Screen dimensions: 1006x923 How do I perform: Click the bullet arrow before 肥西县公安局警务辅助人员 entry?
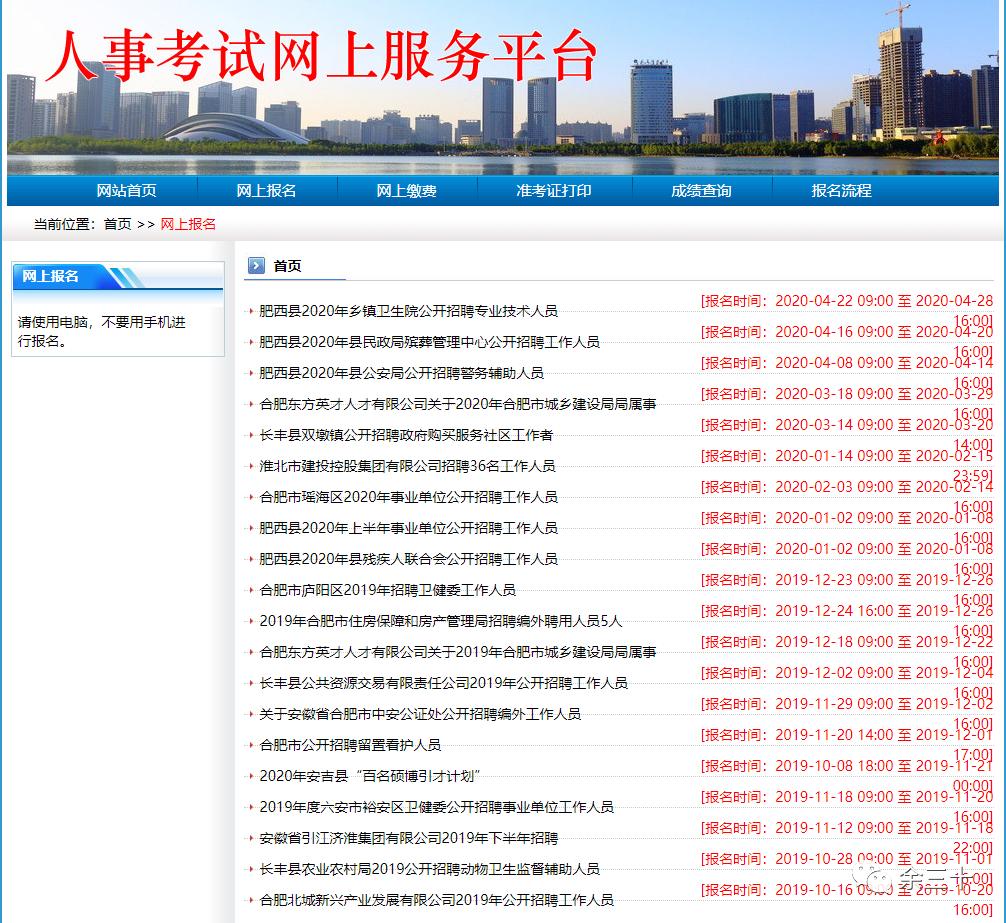coord(252,374)
